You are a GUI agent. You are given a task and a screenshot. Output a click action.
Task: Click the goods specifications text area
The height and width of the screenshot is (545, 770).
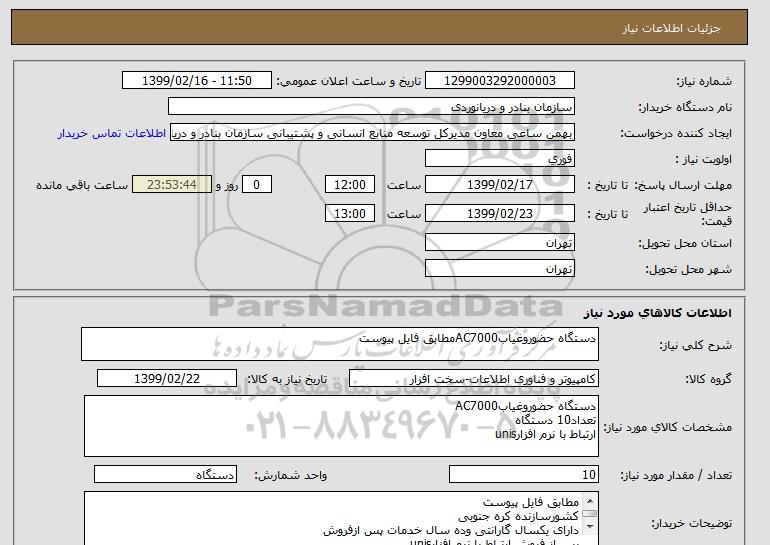click(341, 426)
